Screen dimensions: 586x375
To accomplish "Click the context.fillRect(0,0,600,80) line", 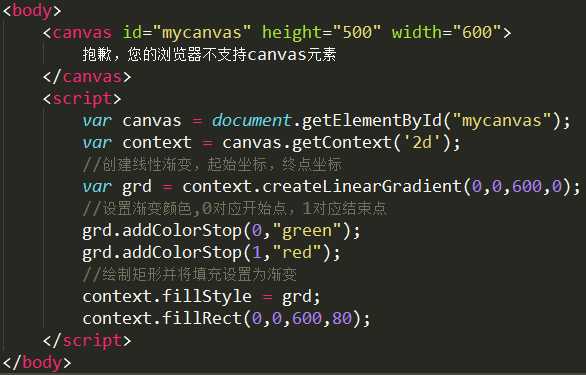I will click(226, 319).
